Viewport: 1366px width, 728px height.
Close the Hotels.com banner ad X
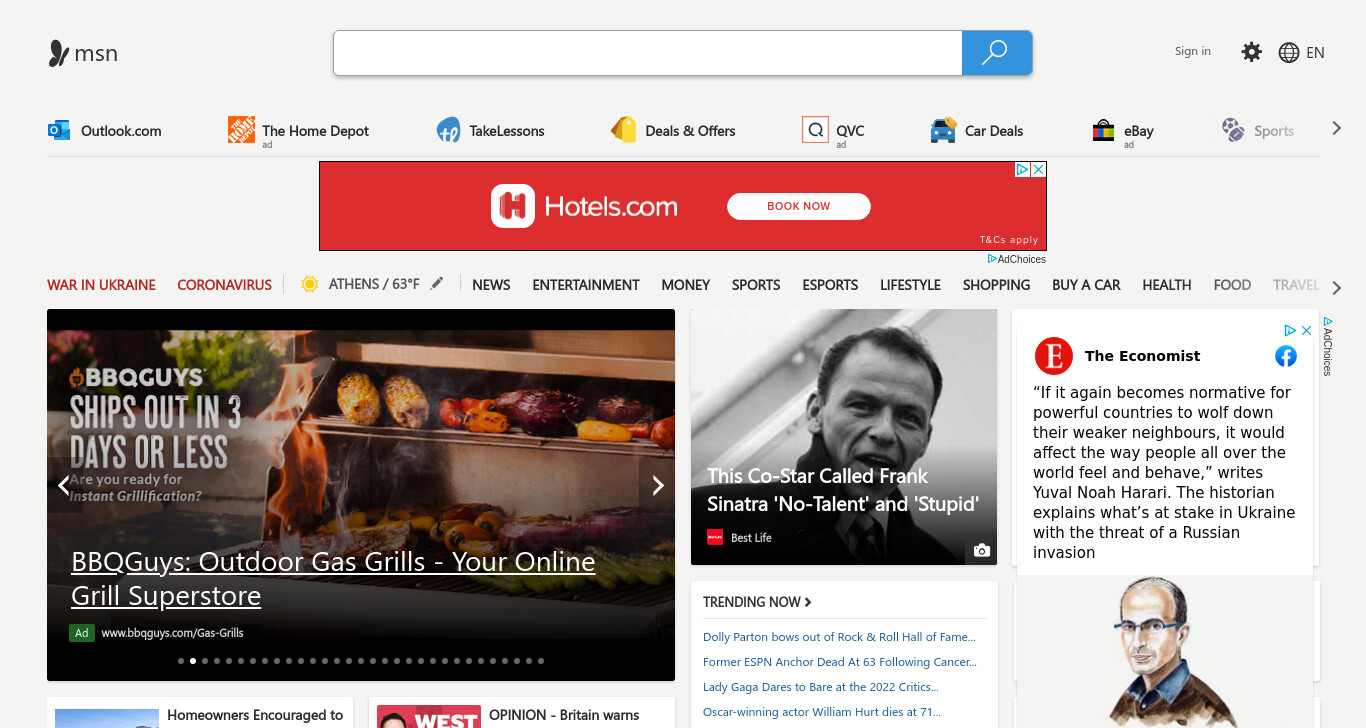point(1039,170)
